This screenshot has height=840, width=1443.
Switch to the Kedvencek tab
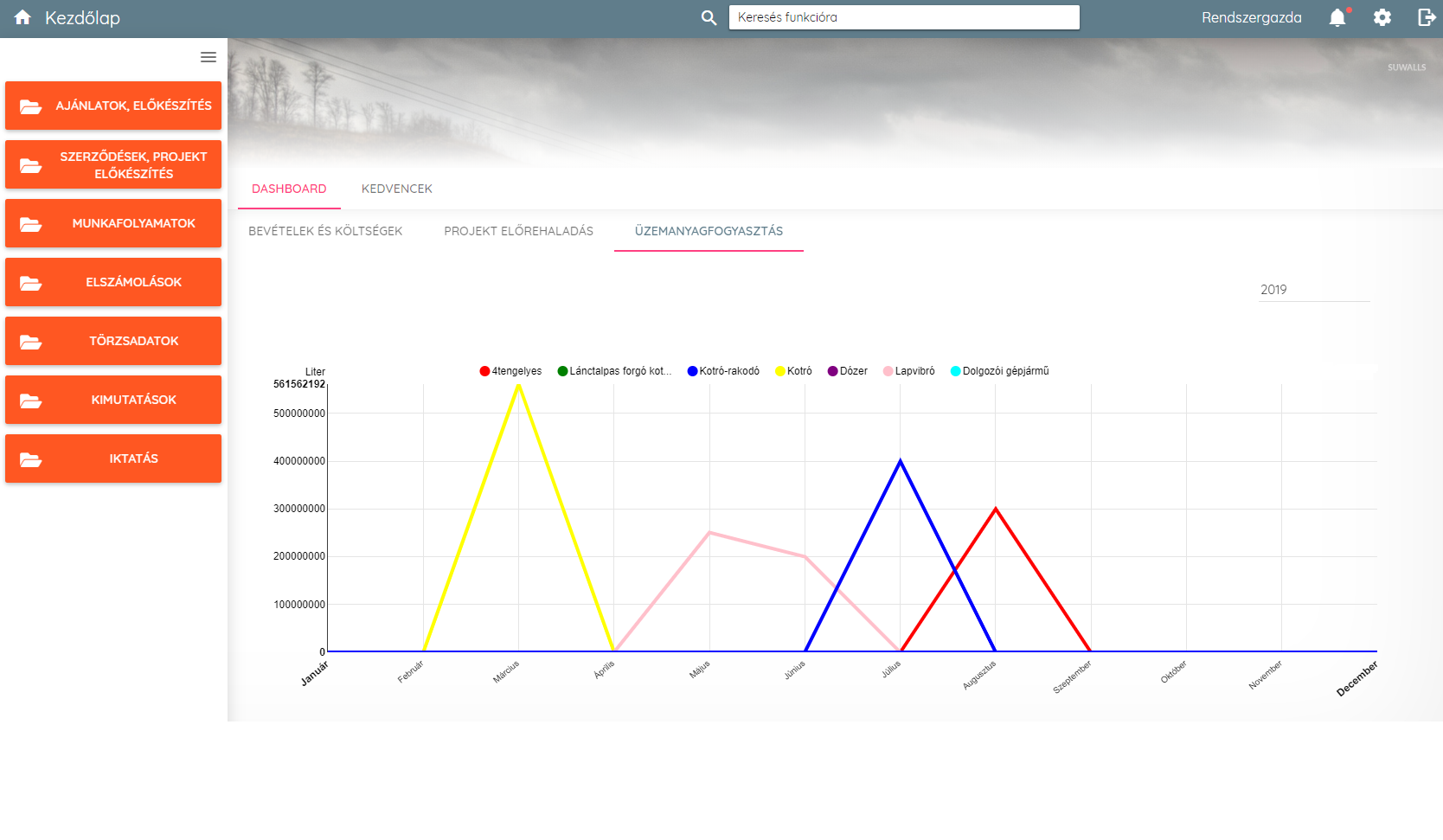point(396,189)
